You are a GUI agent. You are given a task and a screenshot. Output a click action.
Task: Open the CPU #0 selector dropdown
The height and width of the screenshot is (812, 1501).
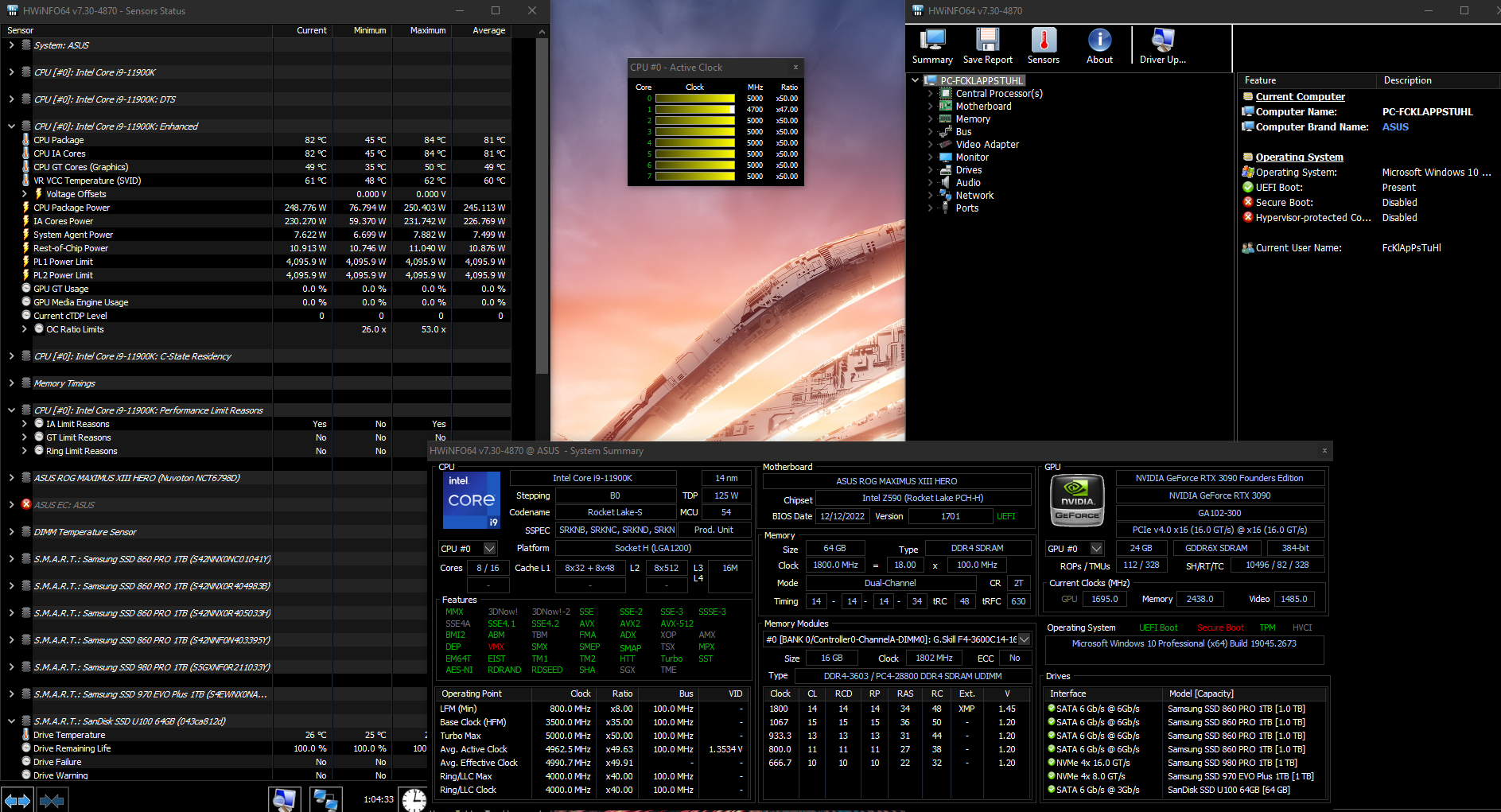click(x=490, y=549)
